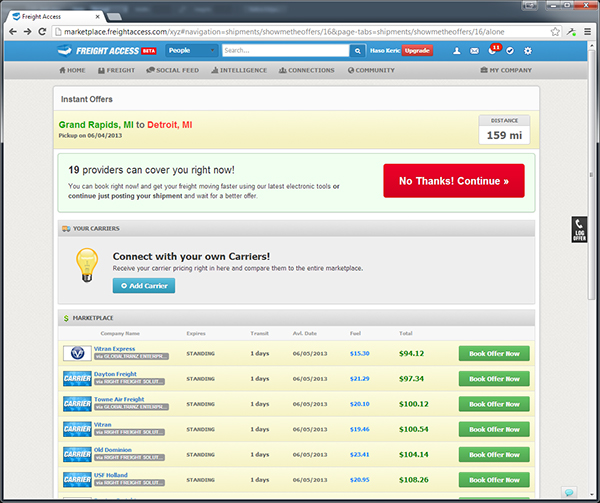Click the Log Offer phone tab
The width and height of the screenshot is (600, 503).
pyautogui.click(x=579, y=230)
